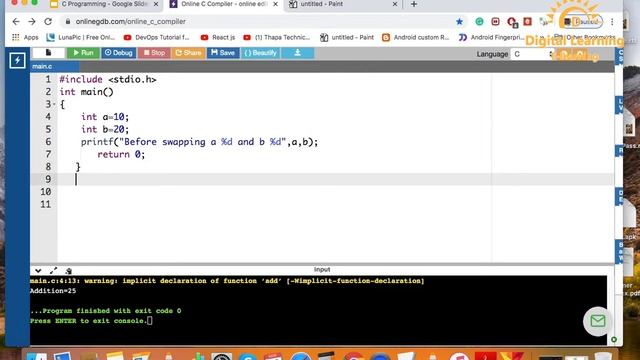Open Thapa Technic bookmark
The height and width of the screenshot is (360, 640).
pyautogui.click(x=277, y=38)
